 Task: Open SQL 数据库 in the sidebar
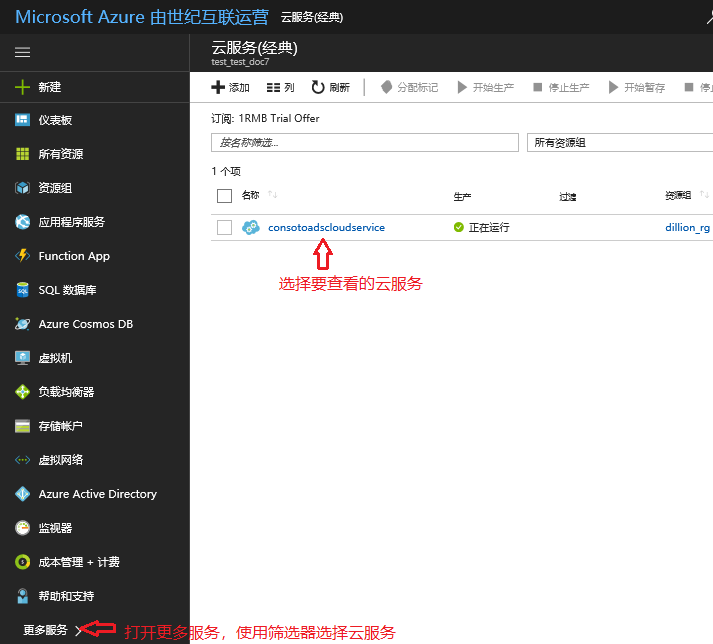click(x=67, y=290)
